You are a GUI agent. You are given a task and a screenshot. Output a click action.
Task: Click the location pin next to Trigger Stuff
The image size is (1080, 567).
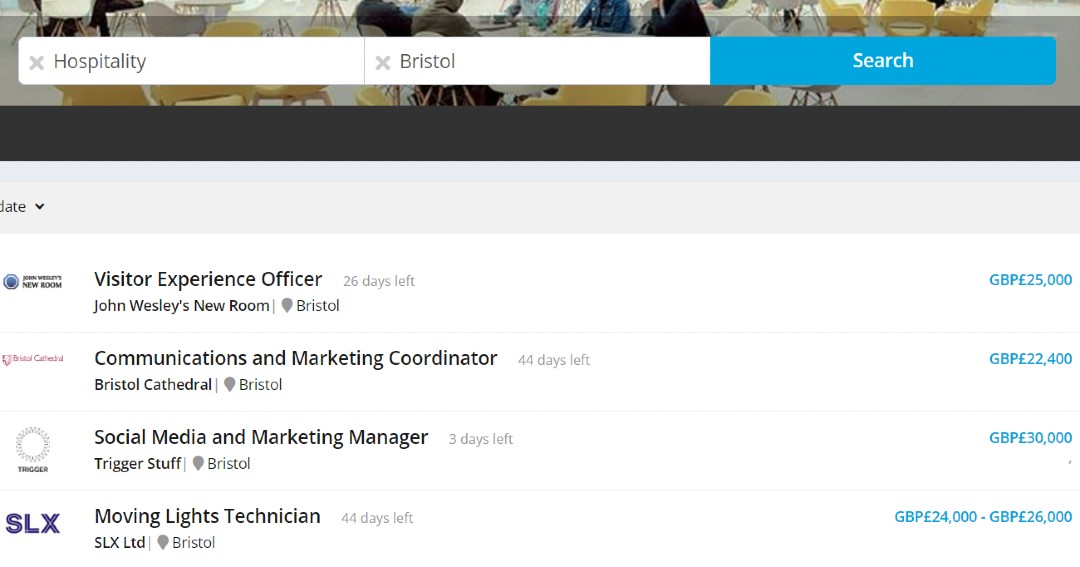click(x=198, y=463)
